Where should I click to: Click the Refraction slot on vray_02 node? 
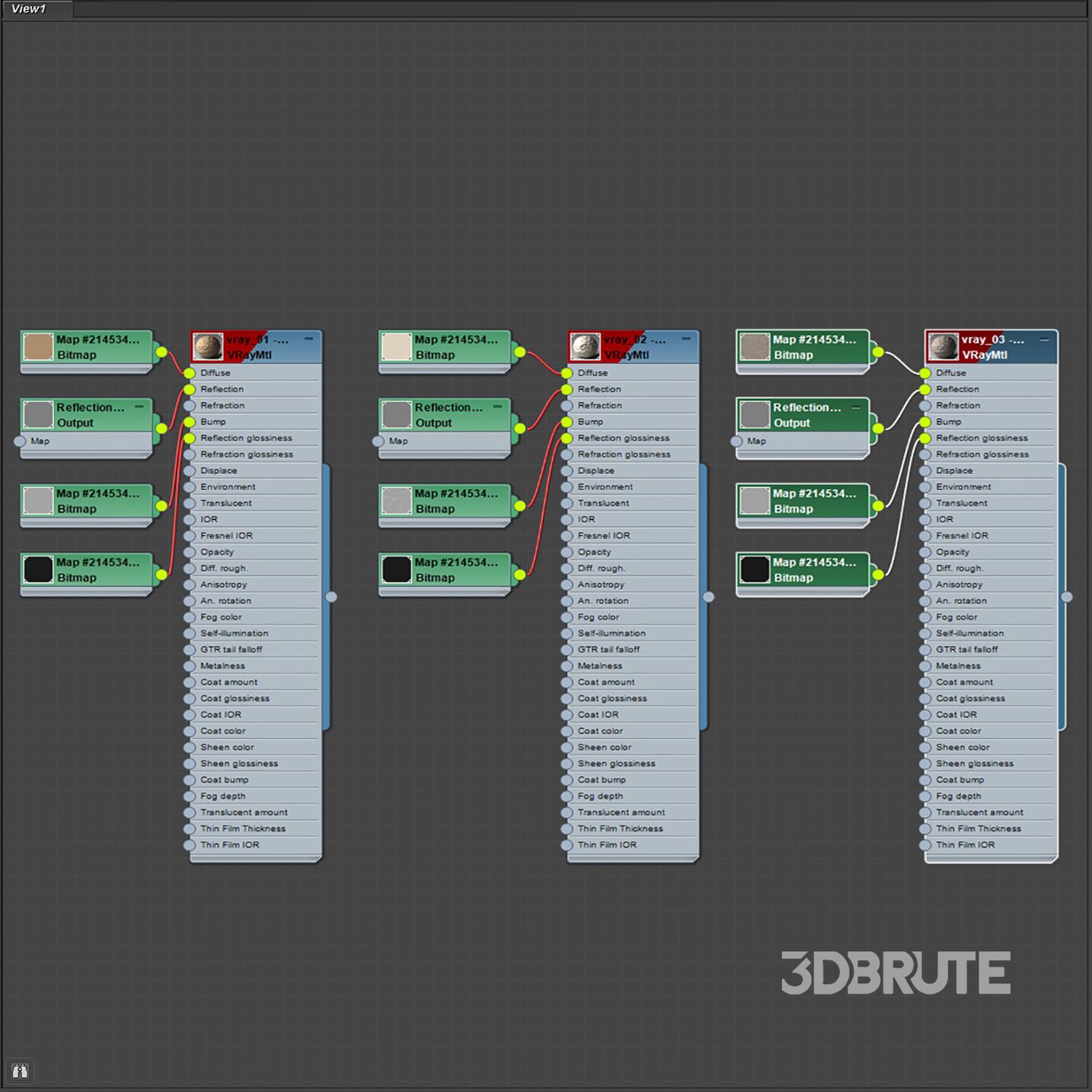click(600, 405)
